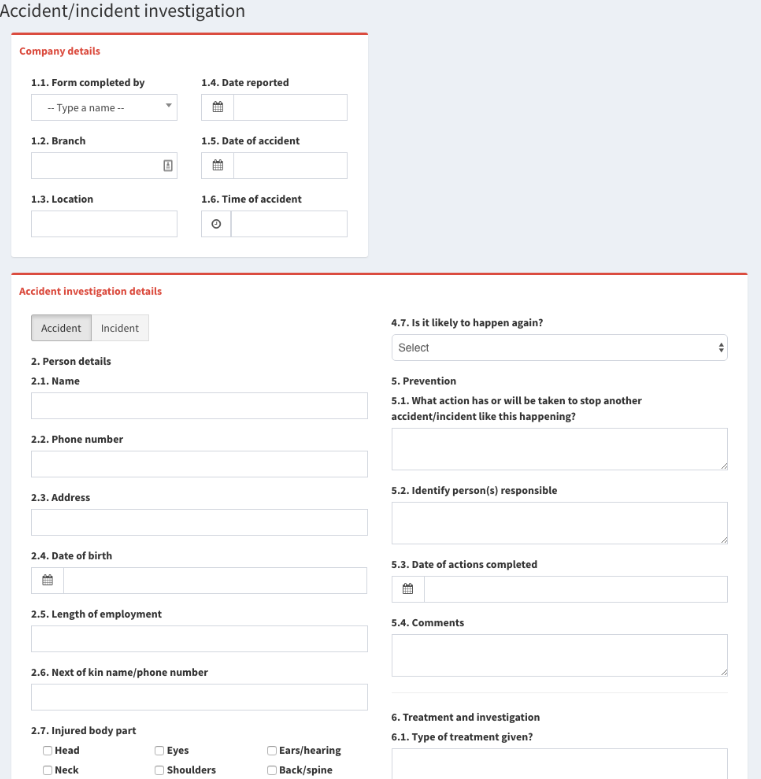
Task: Click the Identify person(s) responsible box
Action: (559, 523)
